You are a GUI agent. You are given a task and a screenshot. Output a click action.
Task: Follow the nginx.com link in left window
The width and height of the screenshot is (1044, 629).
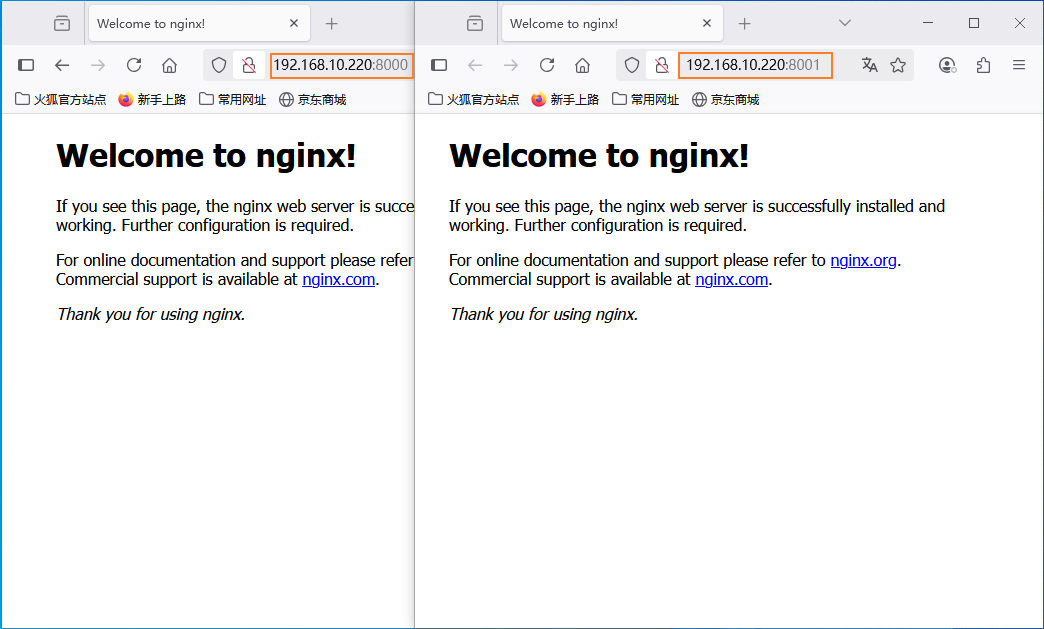(338, 280)
